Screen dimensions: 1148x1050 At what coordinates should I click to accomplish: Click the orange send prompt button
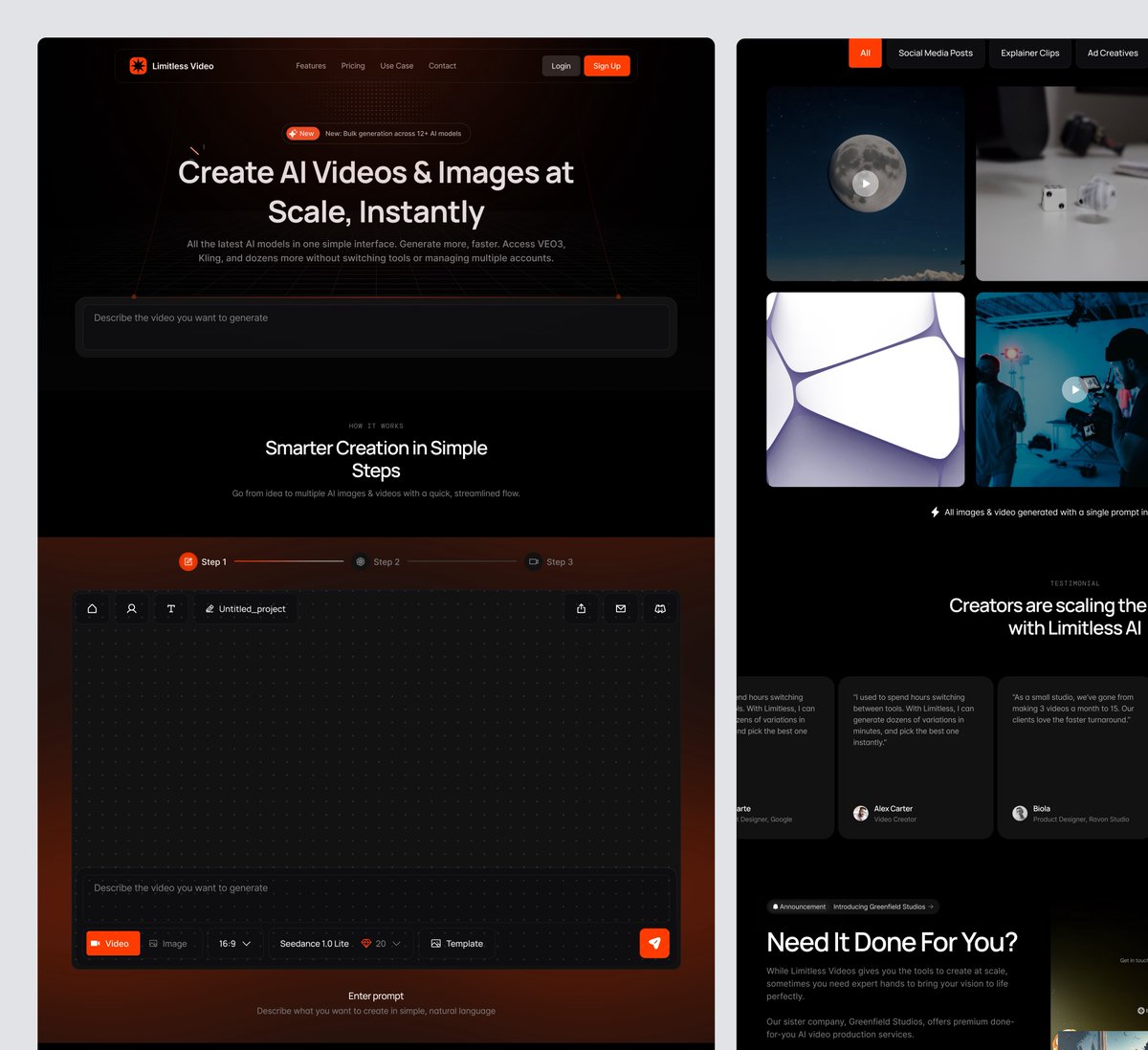click(x=654, y=943)
